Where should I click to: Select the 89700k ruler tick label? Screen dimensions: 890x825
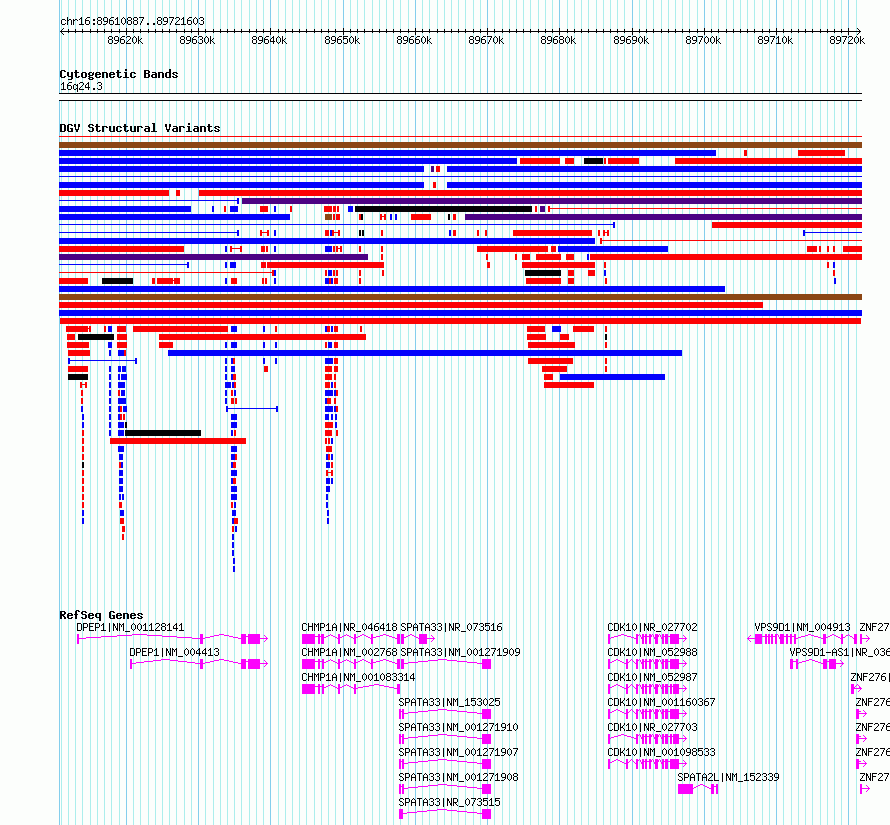pos(703,40)
